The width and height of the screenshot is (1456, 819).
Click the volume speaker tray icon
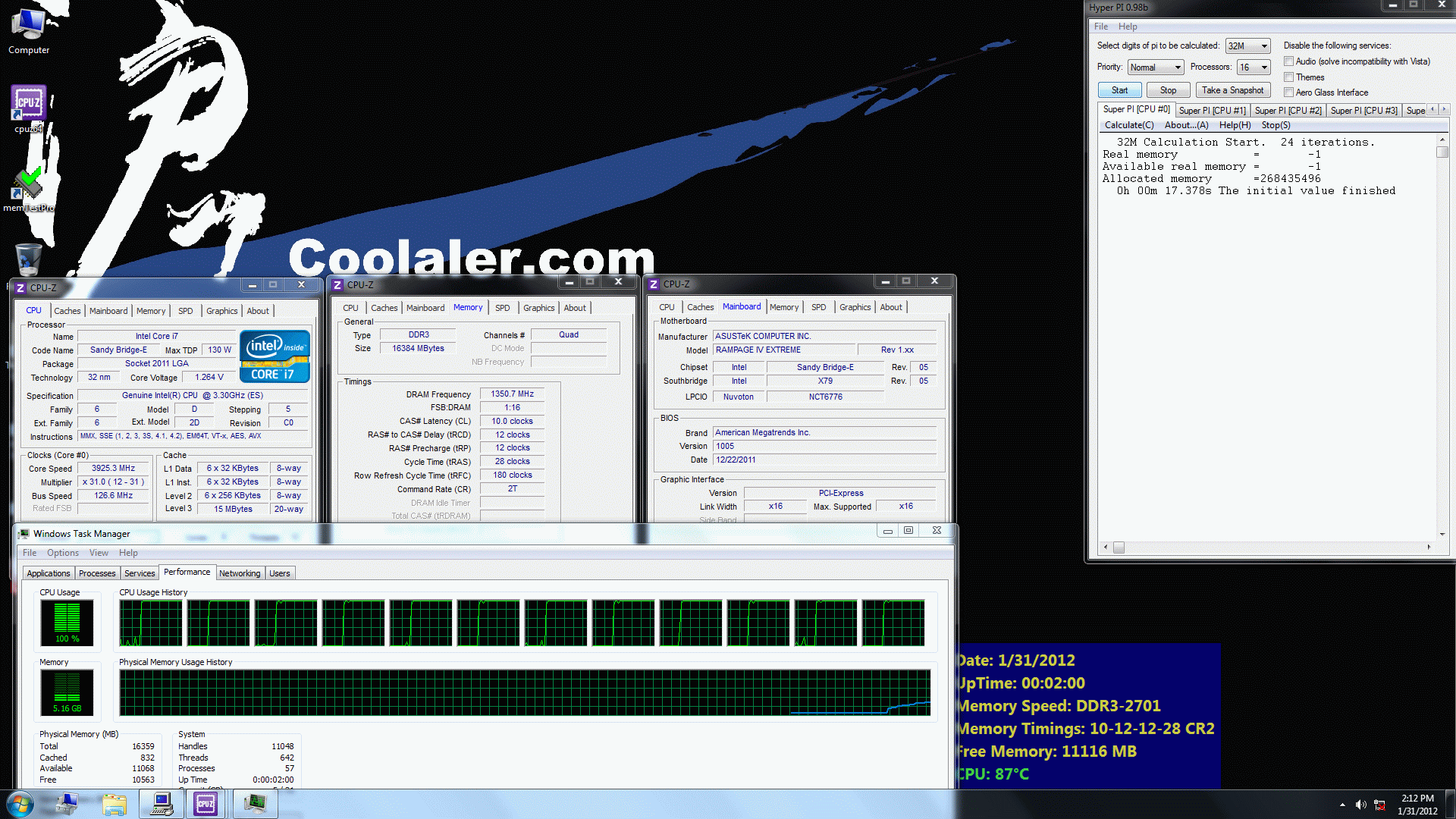[x=1361, y=805]
